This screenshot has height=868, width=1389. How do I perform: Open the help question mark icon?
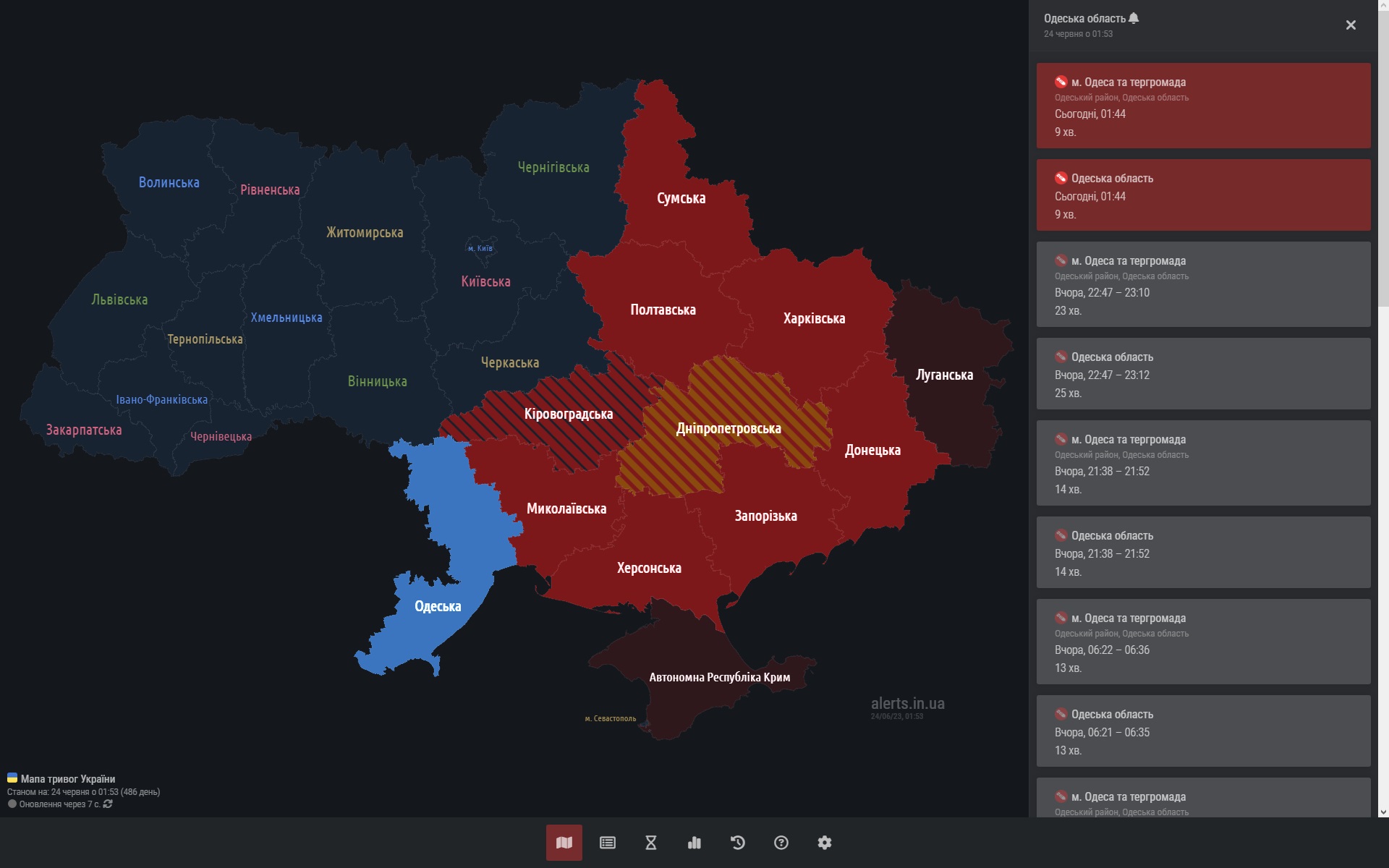point(781,843)
